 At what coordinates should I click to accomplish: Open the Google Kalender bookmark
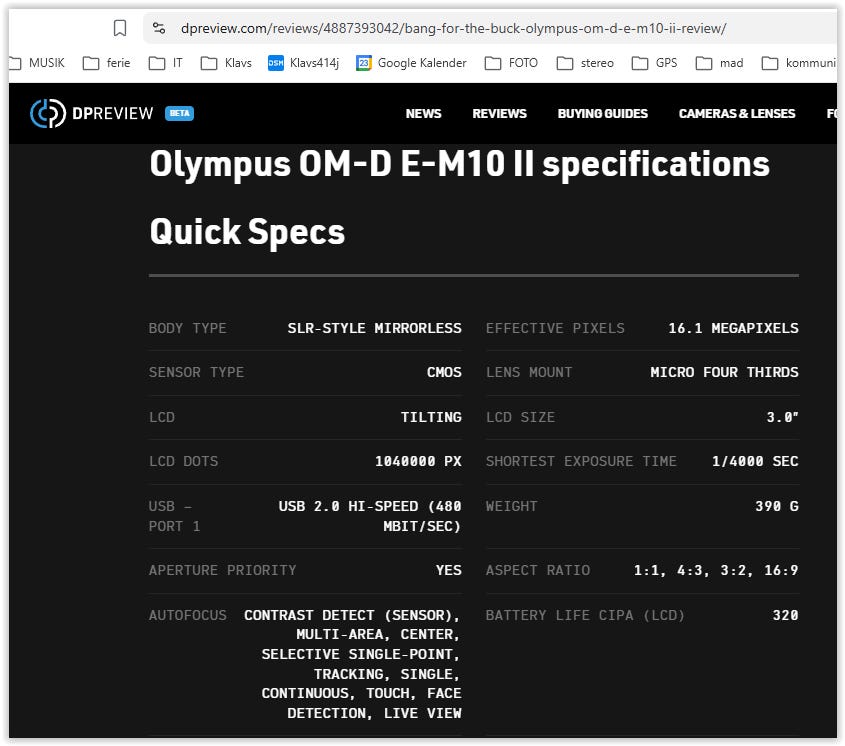(411, 63)
